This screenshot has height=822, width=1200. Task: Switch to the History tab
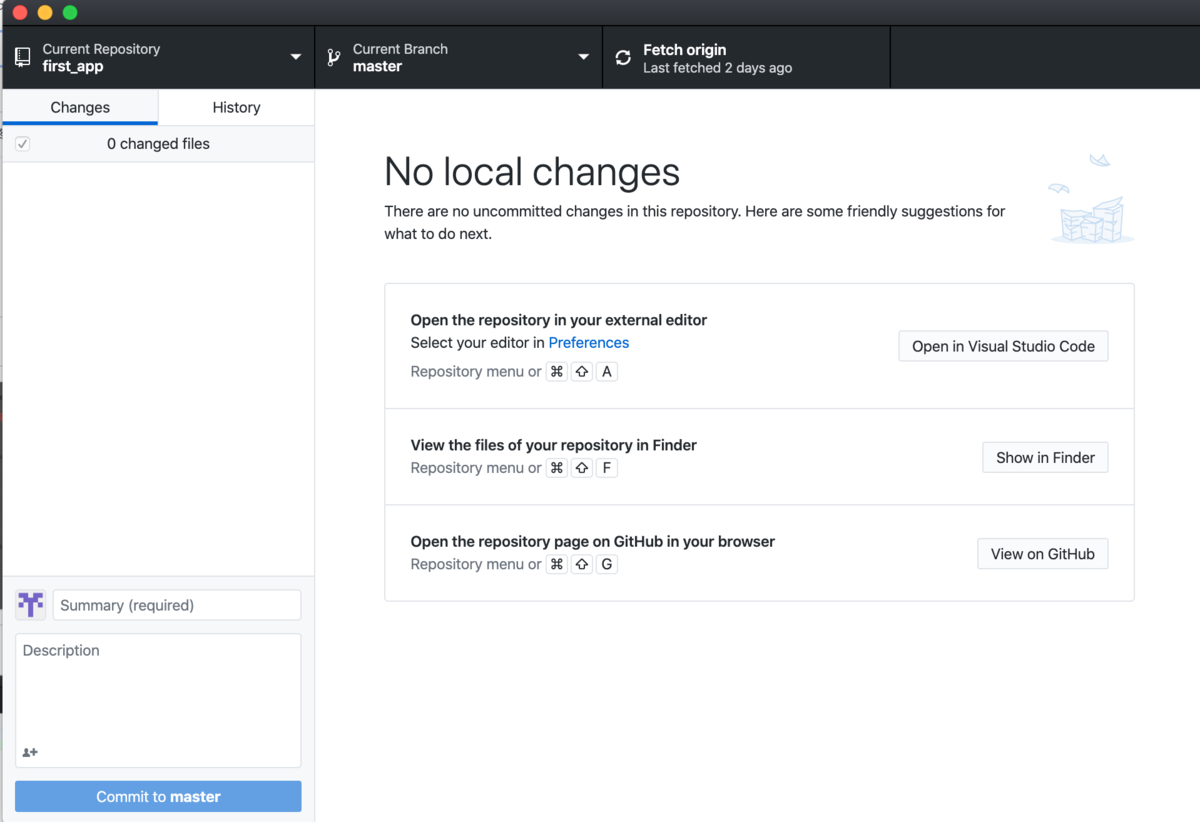[236, 107]
